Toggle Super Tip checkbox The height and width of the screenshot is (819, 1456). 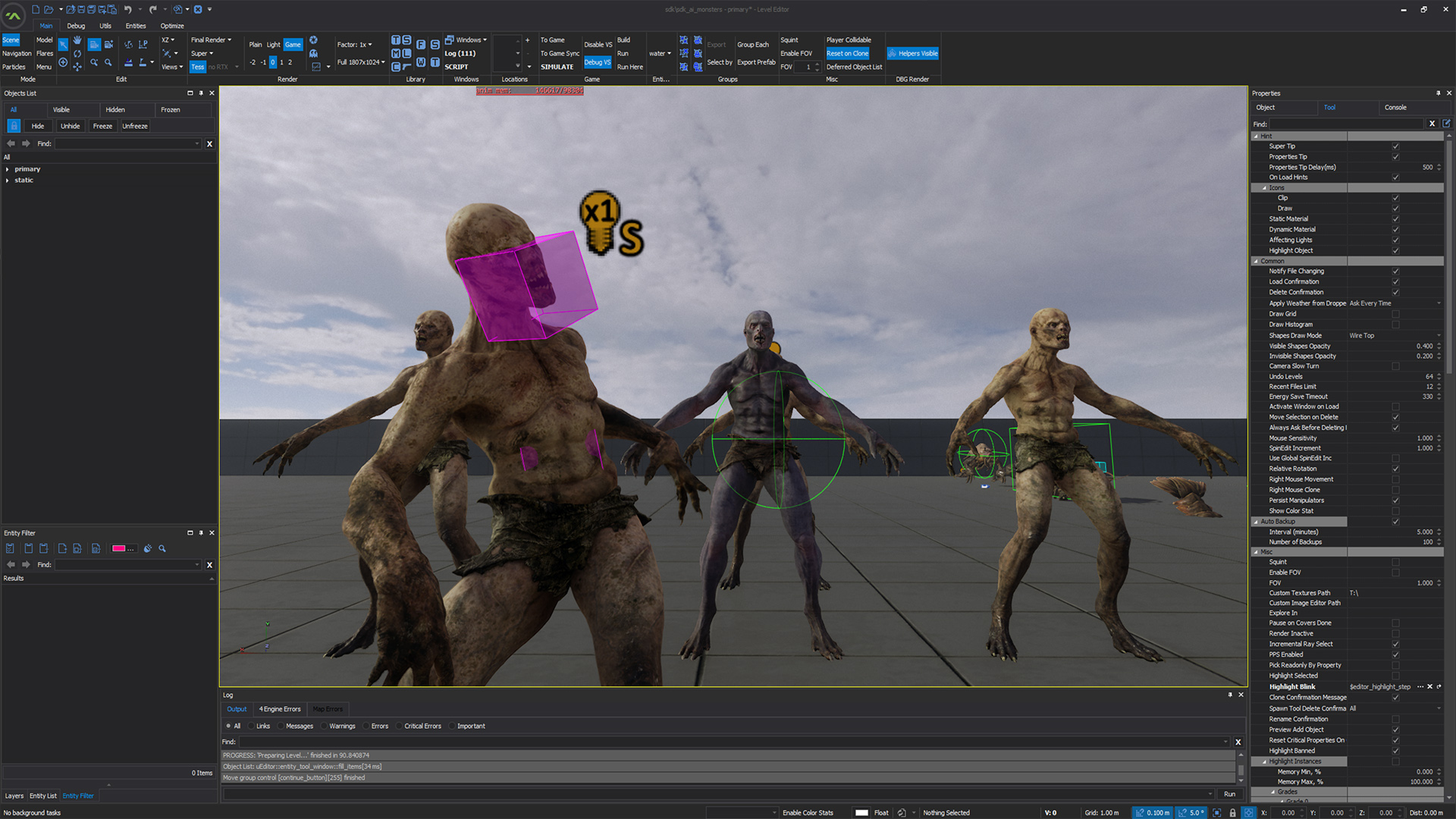pos(1395,146)
